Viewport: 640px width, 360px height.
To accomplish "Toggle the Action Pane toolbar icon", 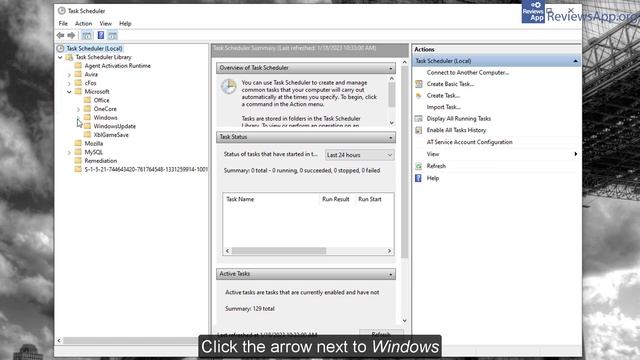I will coord(113,36).
